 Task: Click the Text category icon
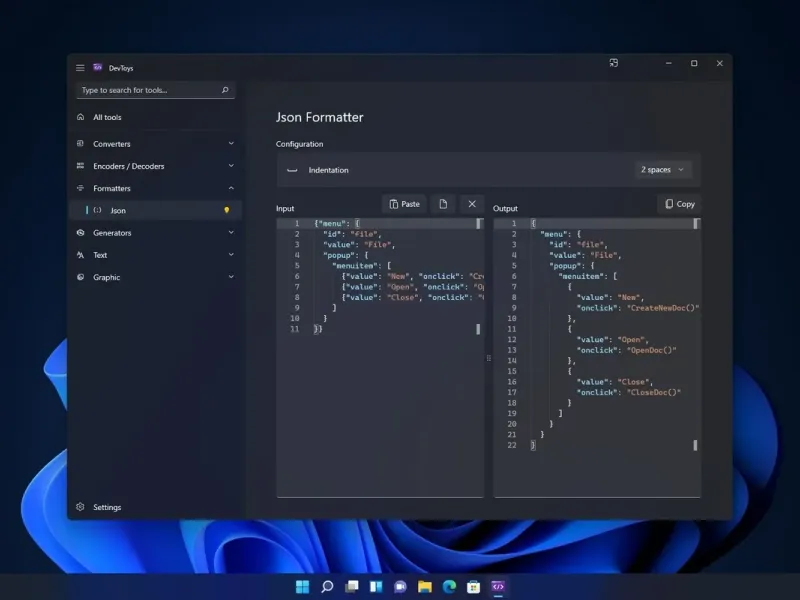click(x=81, y=255)
